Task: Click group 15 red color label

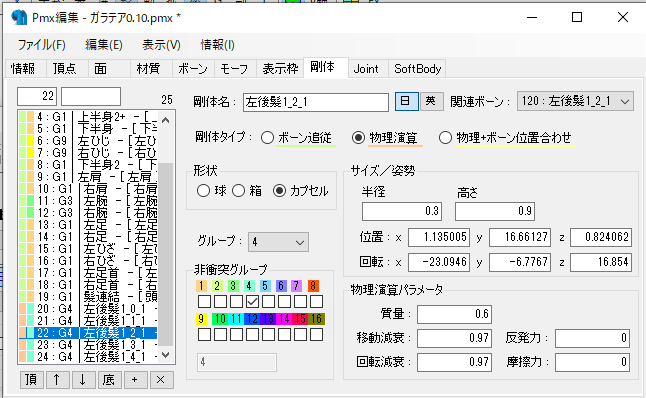Action: 300,318
